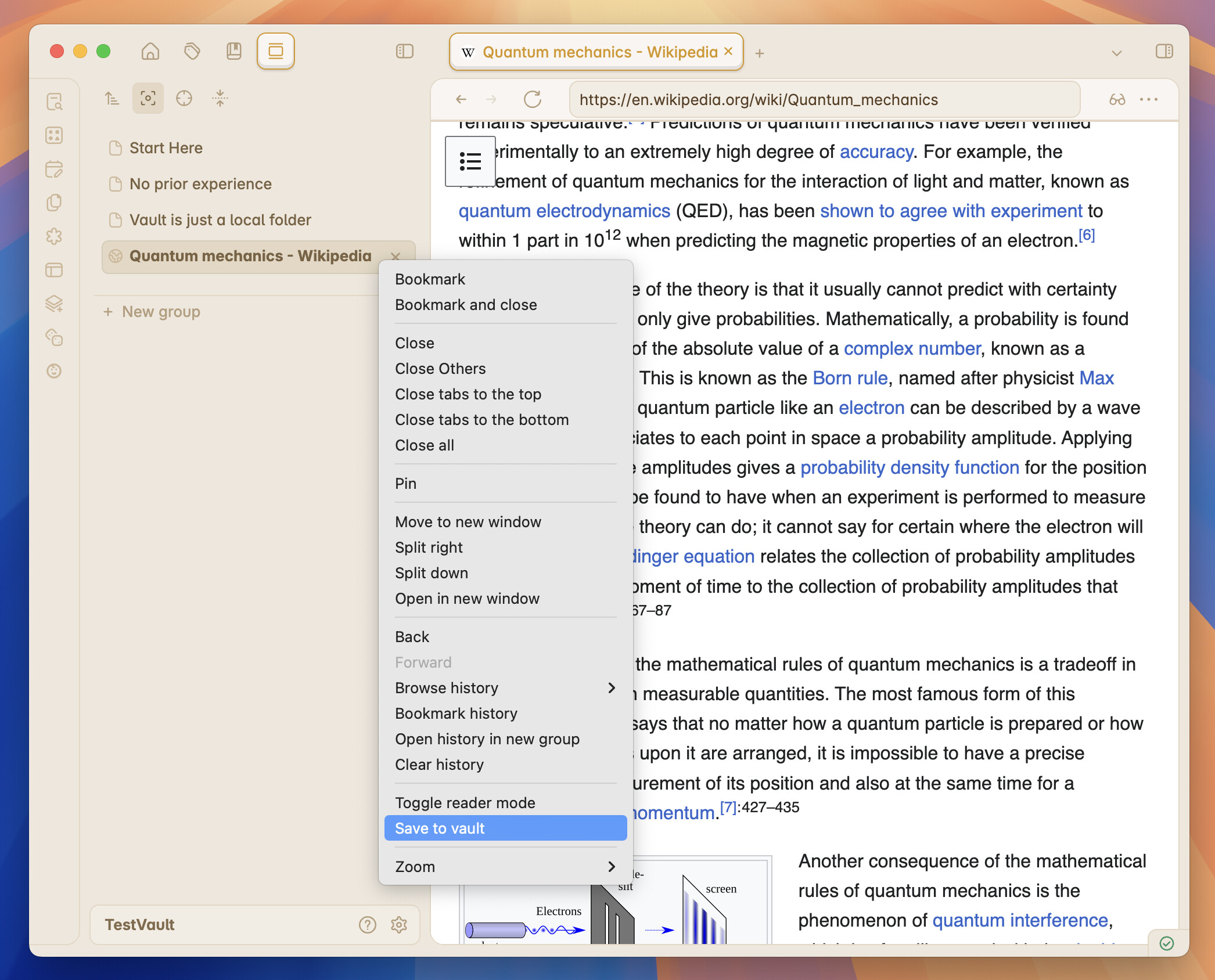Open the feedback smiley icon
The image size is (1215, 980).
[55, 372]
